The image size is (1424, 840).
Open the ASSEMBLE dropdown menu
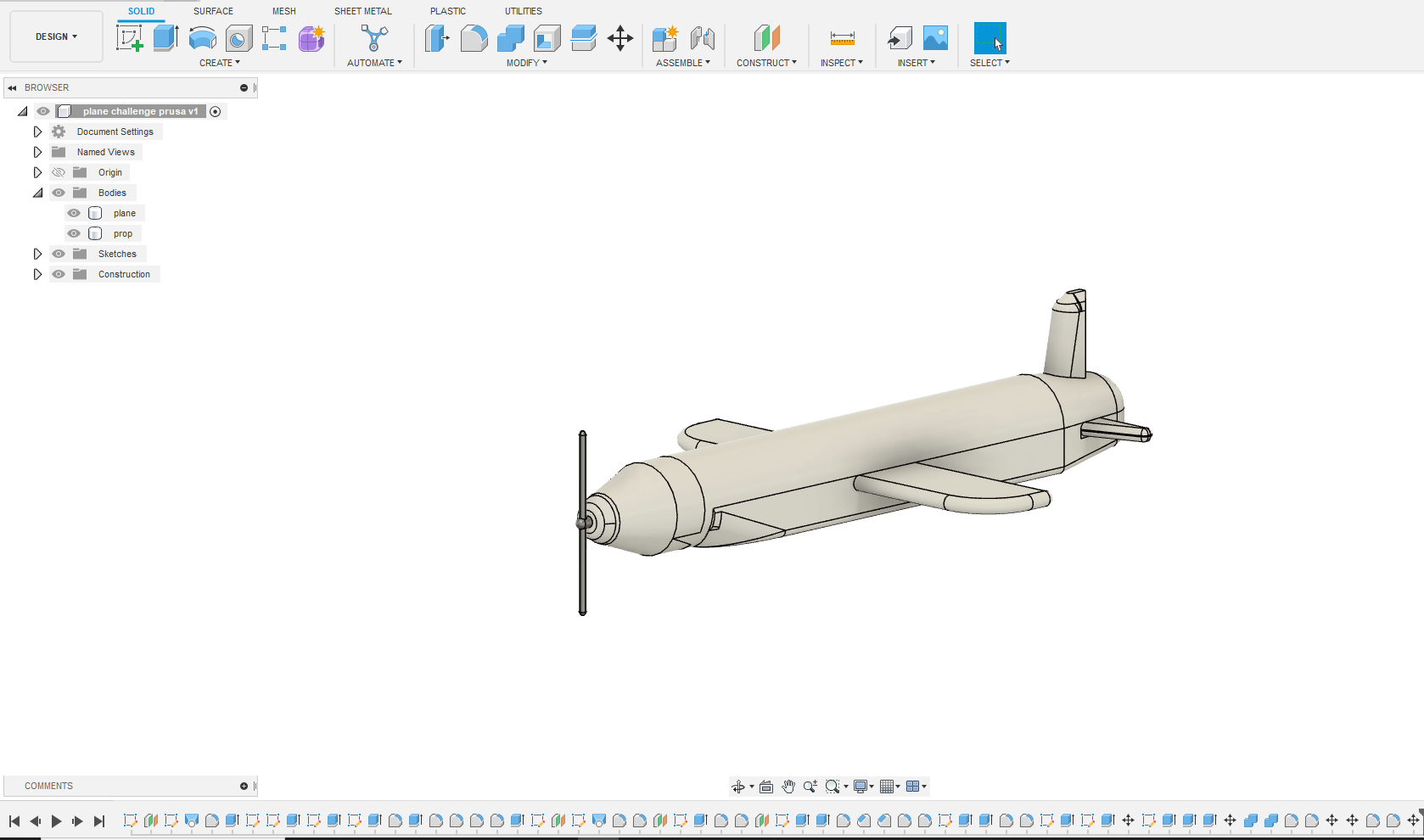(x=683, y=63)
